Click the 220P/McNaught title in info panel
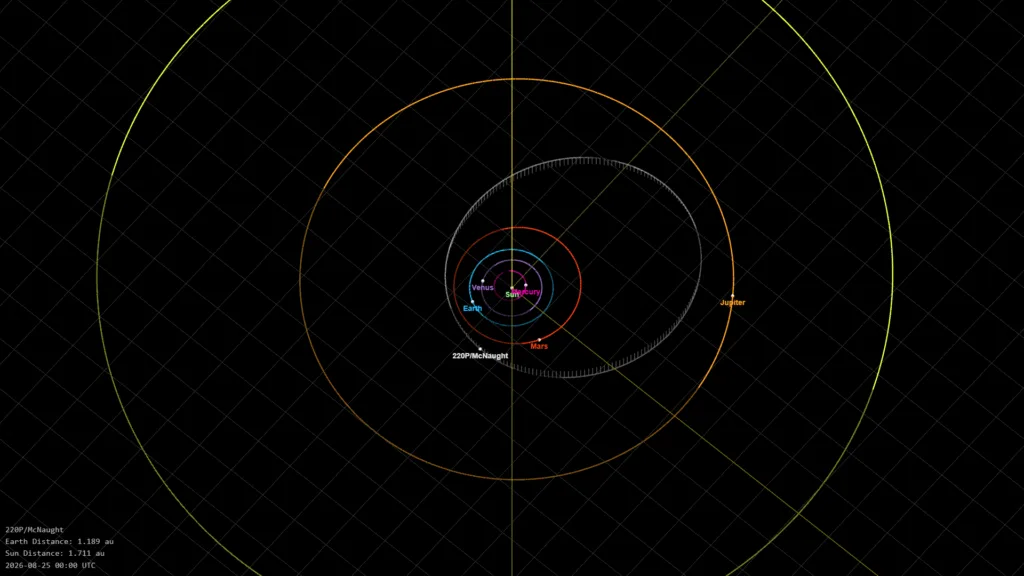 [35, 530]
